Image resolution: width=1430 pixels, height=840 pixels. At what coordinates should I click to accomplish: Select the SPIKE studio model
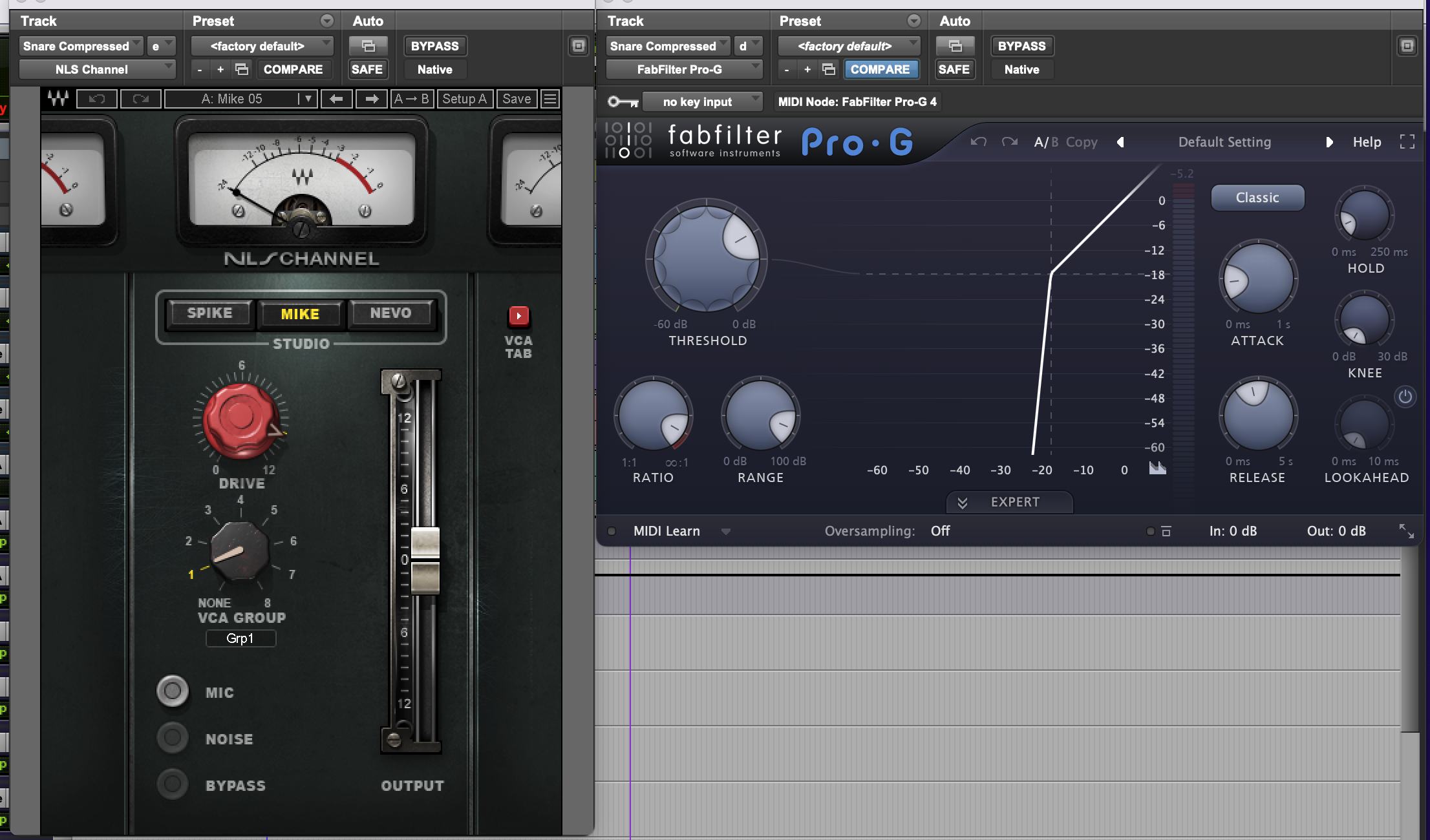pos(209,313)
